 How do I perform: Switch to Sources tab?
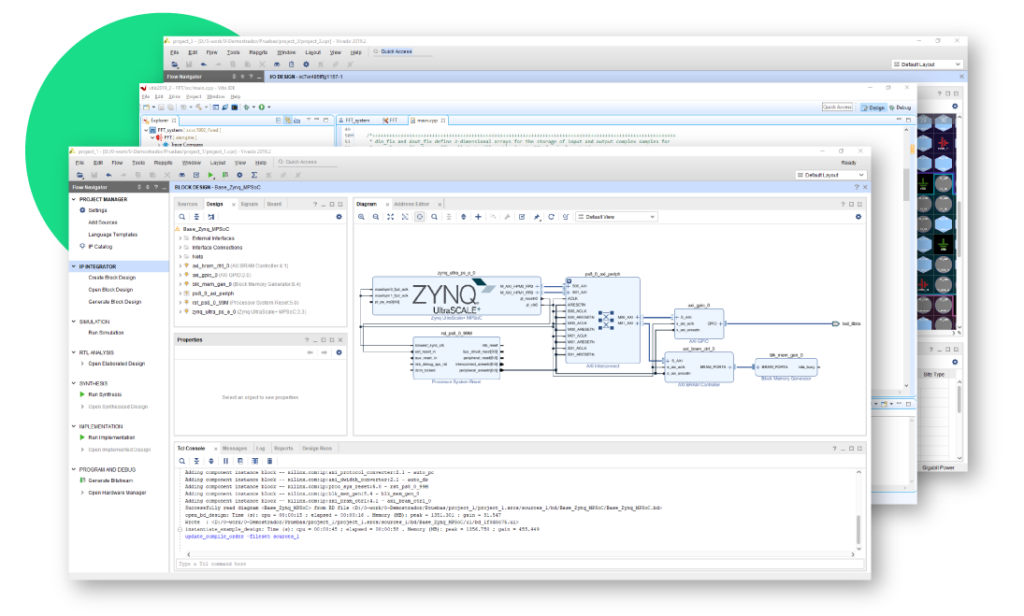pos(187,204)
